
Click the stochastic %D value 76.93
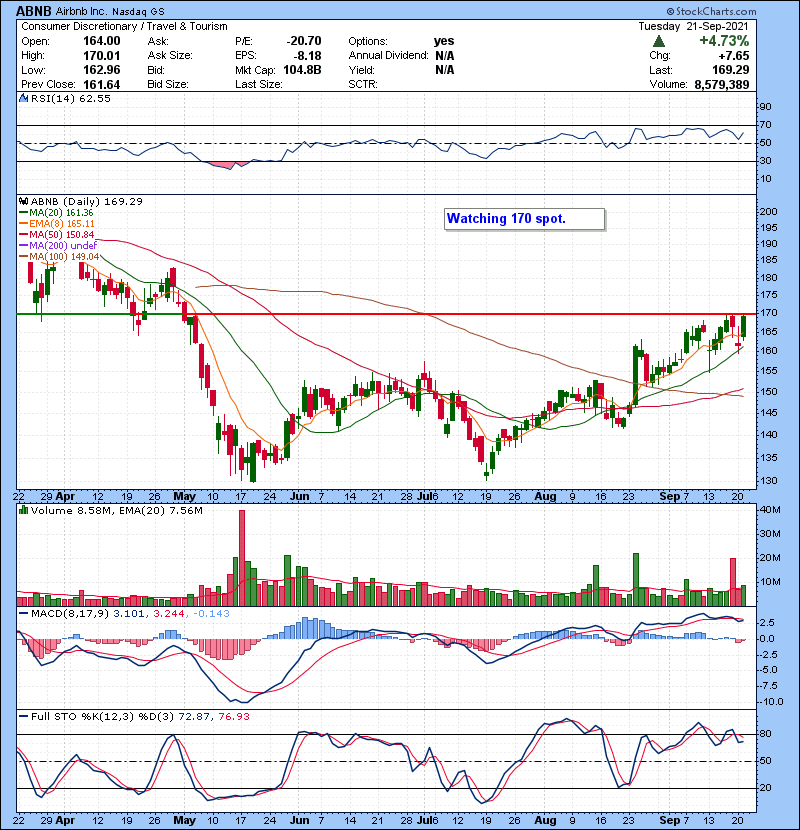pos(233,717)
